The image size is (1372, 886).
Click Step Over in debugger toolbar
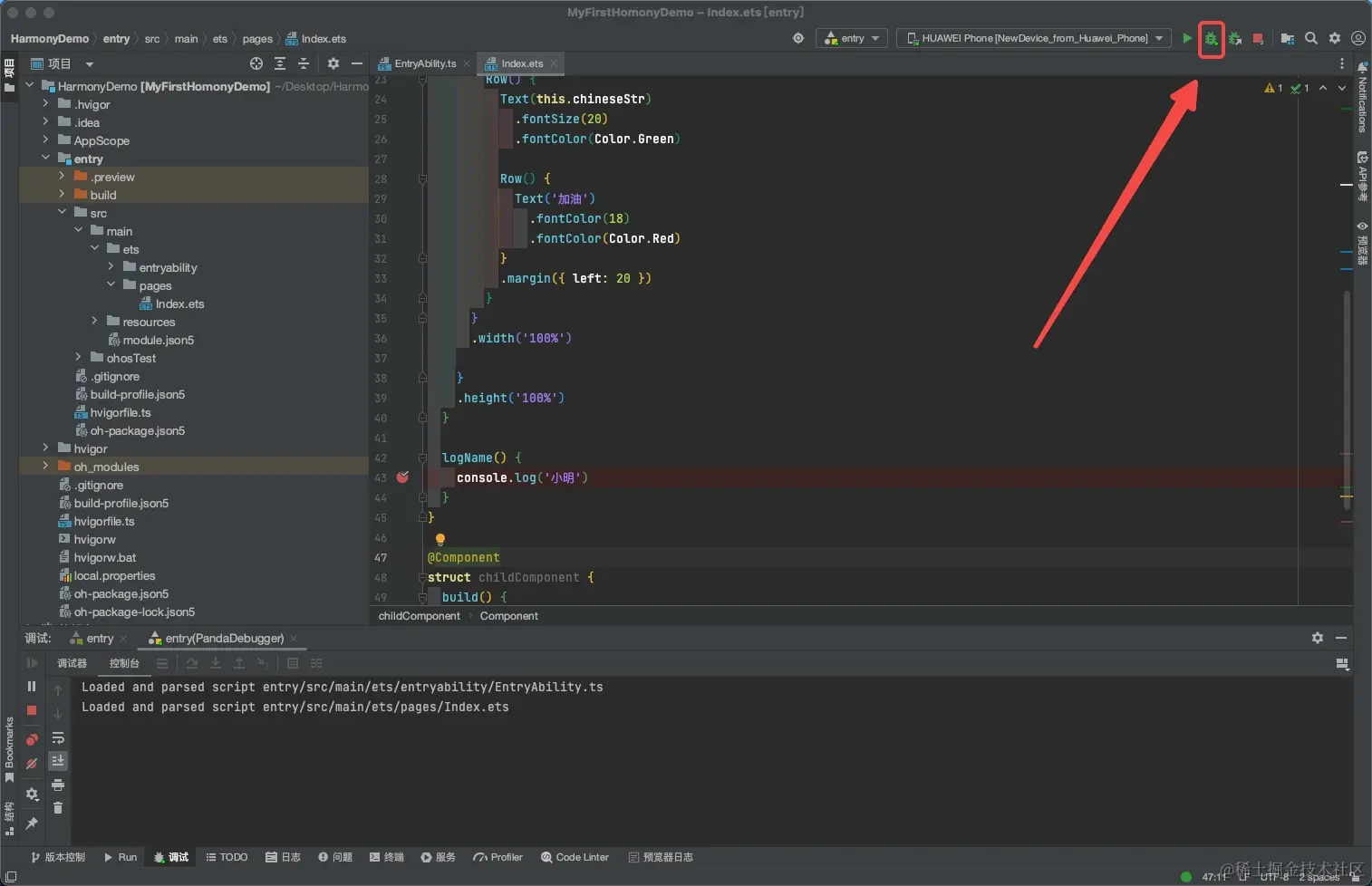(192, 663)
